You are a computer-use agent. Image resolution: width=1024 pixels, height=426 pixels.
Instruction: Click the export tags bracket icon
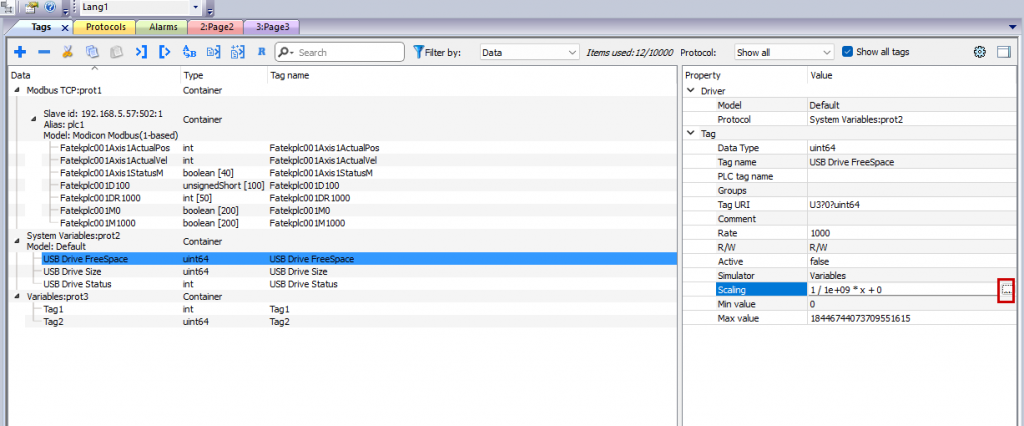pos(165,52)
